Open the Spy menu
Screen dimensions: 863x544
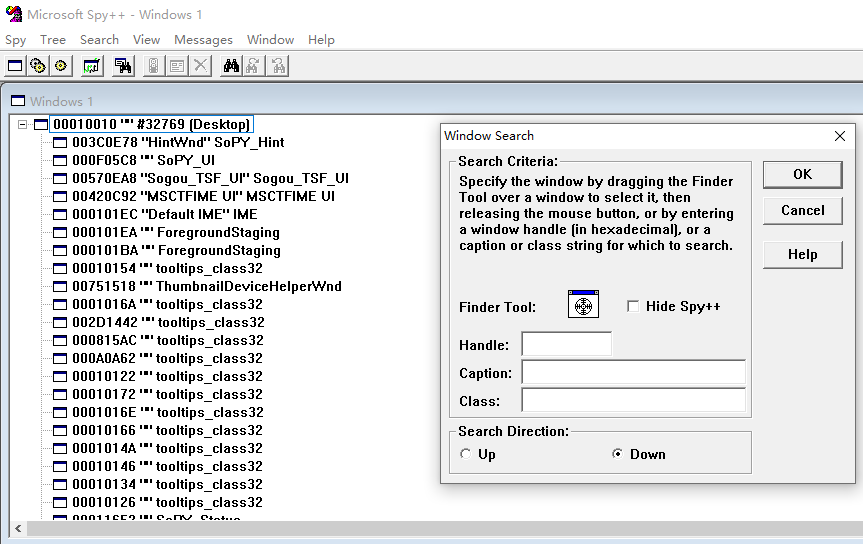pos(16,40)
